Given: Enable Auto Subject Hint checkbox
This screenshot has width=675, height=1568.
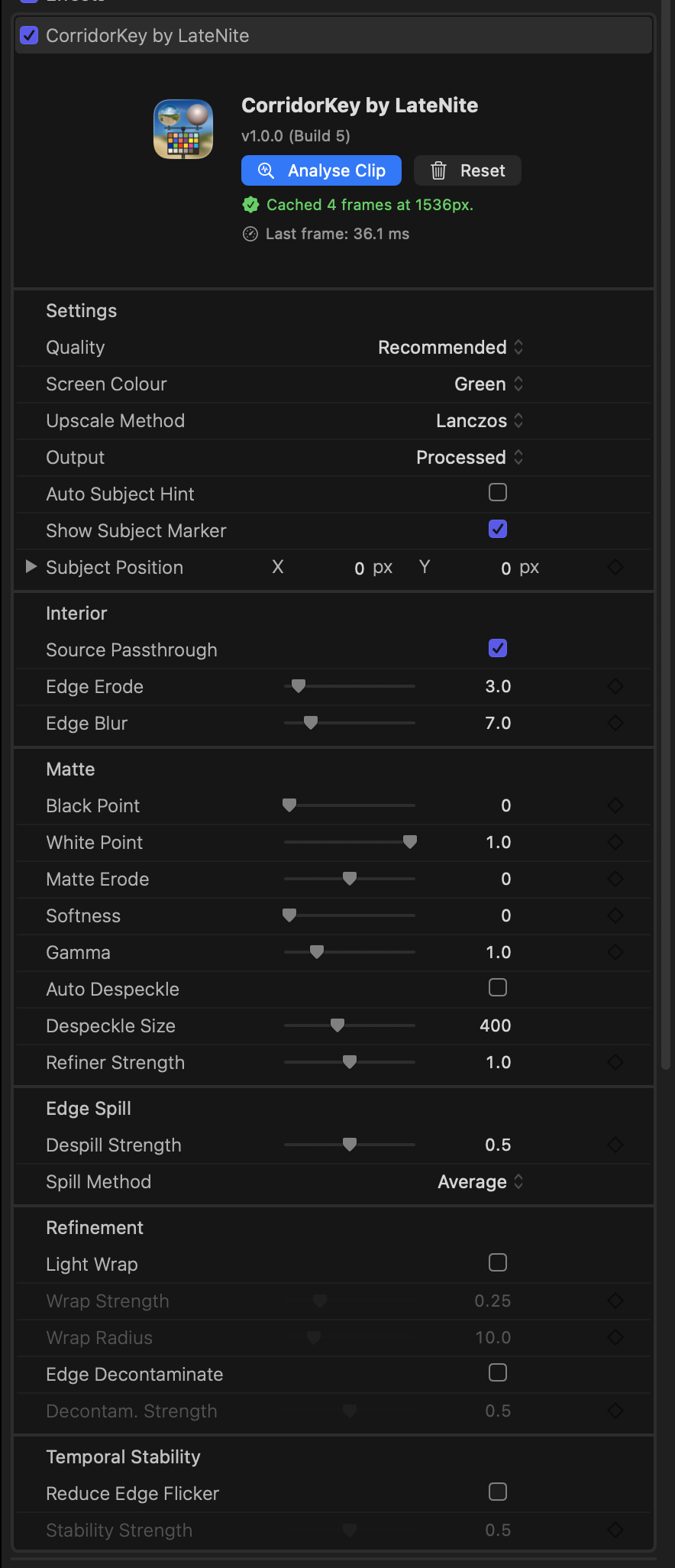Looking at the screenshot, I should [x=498, y=493].
